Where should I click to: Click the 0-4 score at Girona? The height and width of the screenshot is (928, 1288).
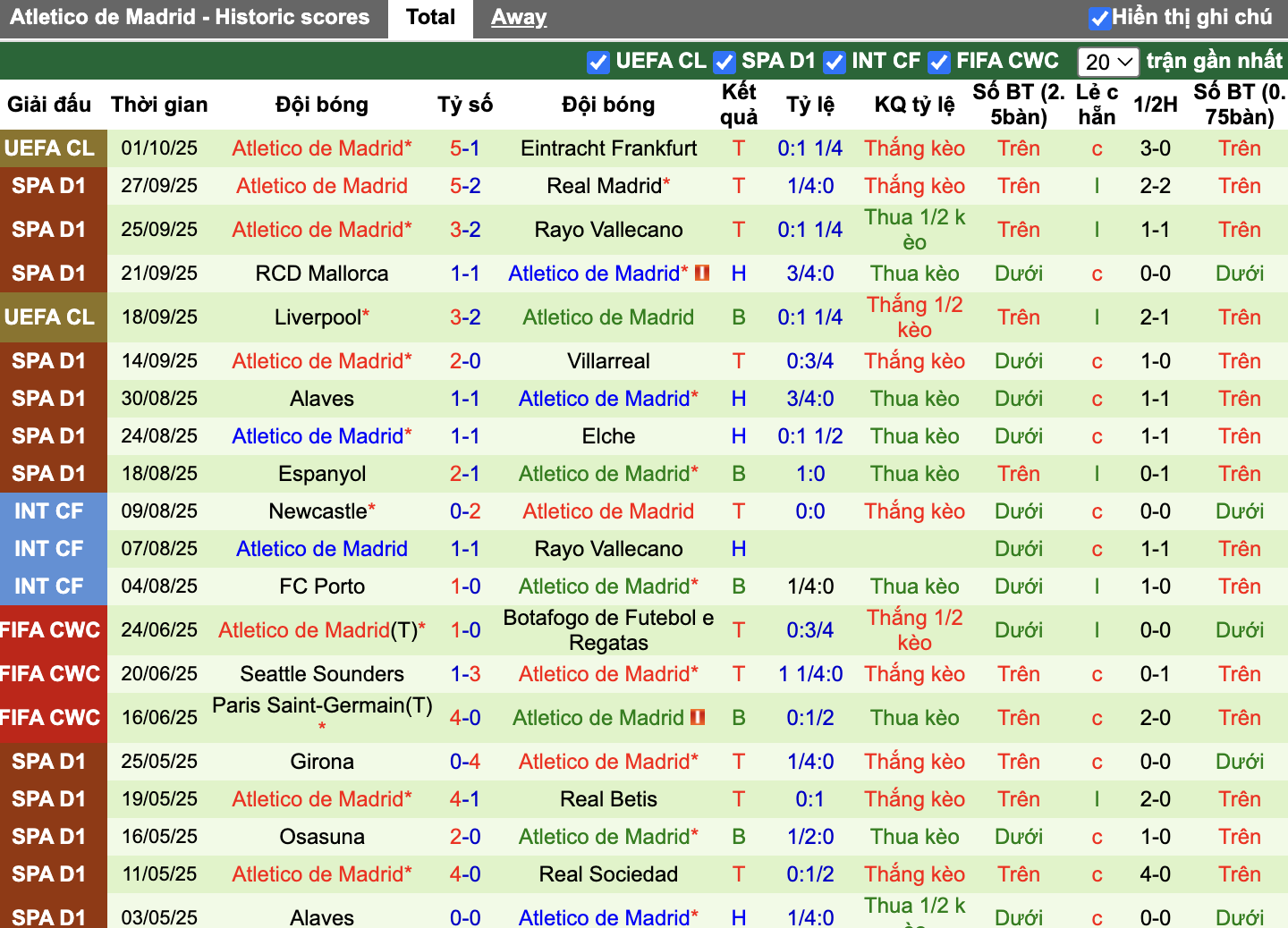[465, 762]
